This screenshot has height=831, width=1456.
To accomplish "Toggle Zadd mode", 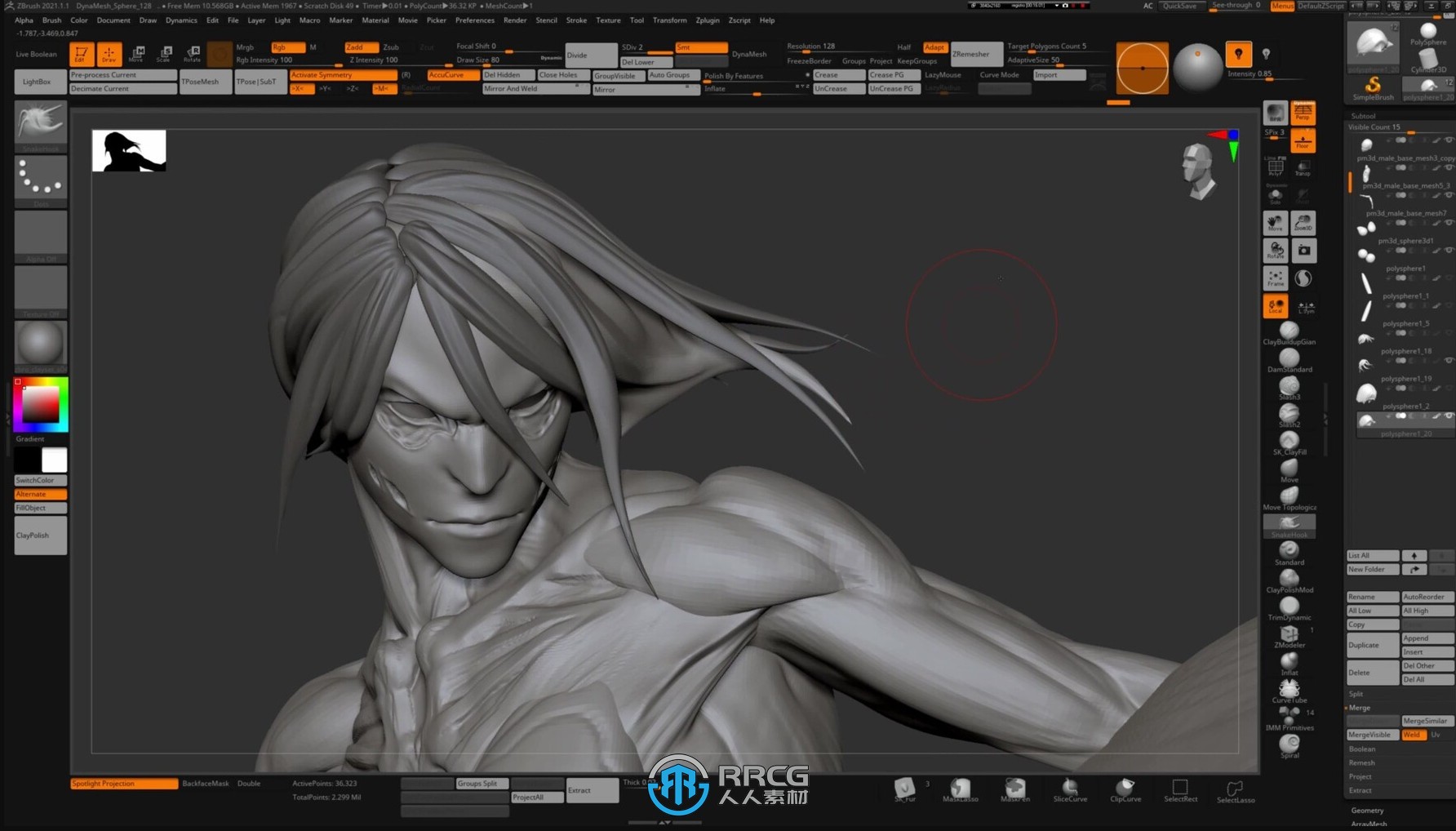I will tap(360, 47).
